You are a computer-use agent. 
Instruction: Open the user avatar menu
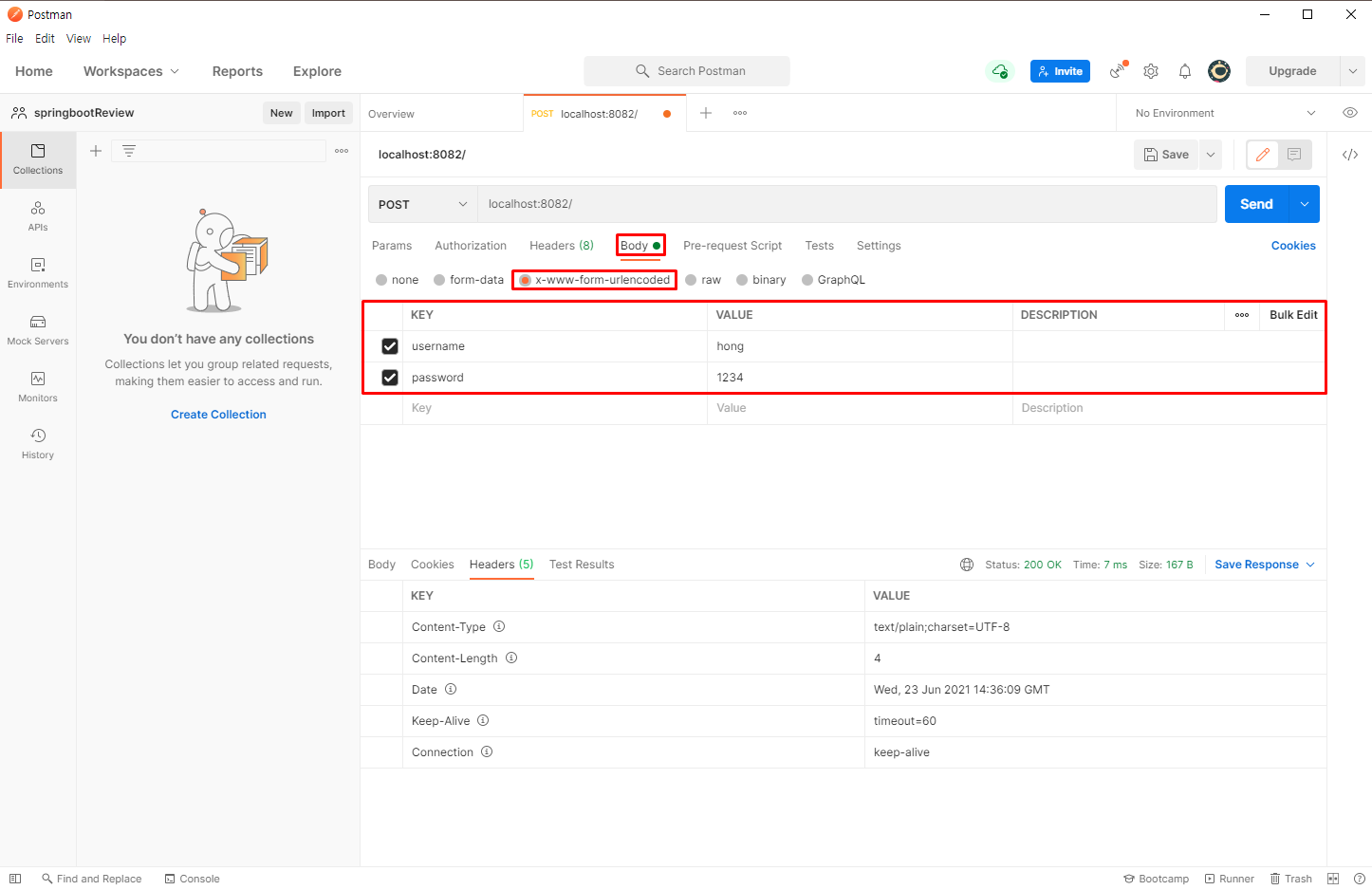click(1219, 71)
